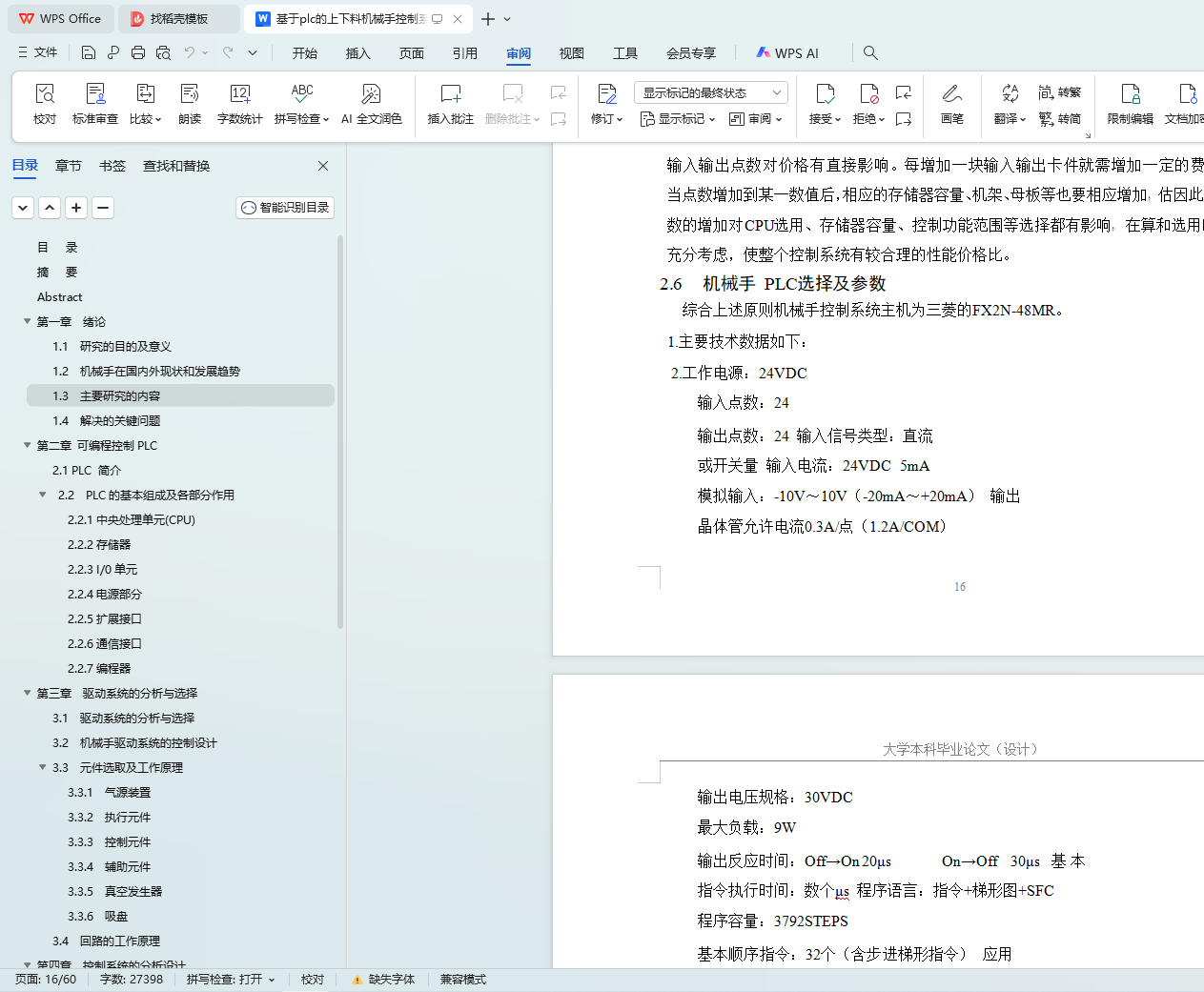This screenshot has width=1204, height=992.
Task: Click the WPS Office home tab
Action: tap(60, 19)
